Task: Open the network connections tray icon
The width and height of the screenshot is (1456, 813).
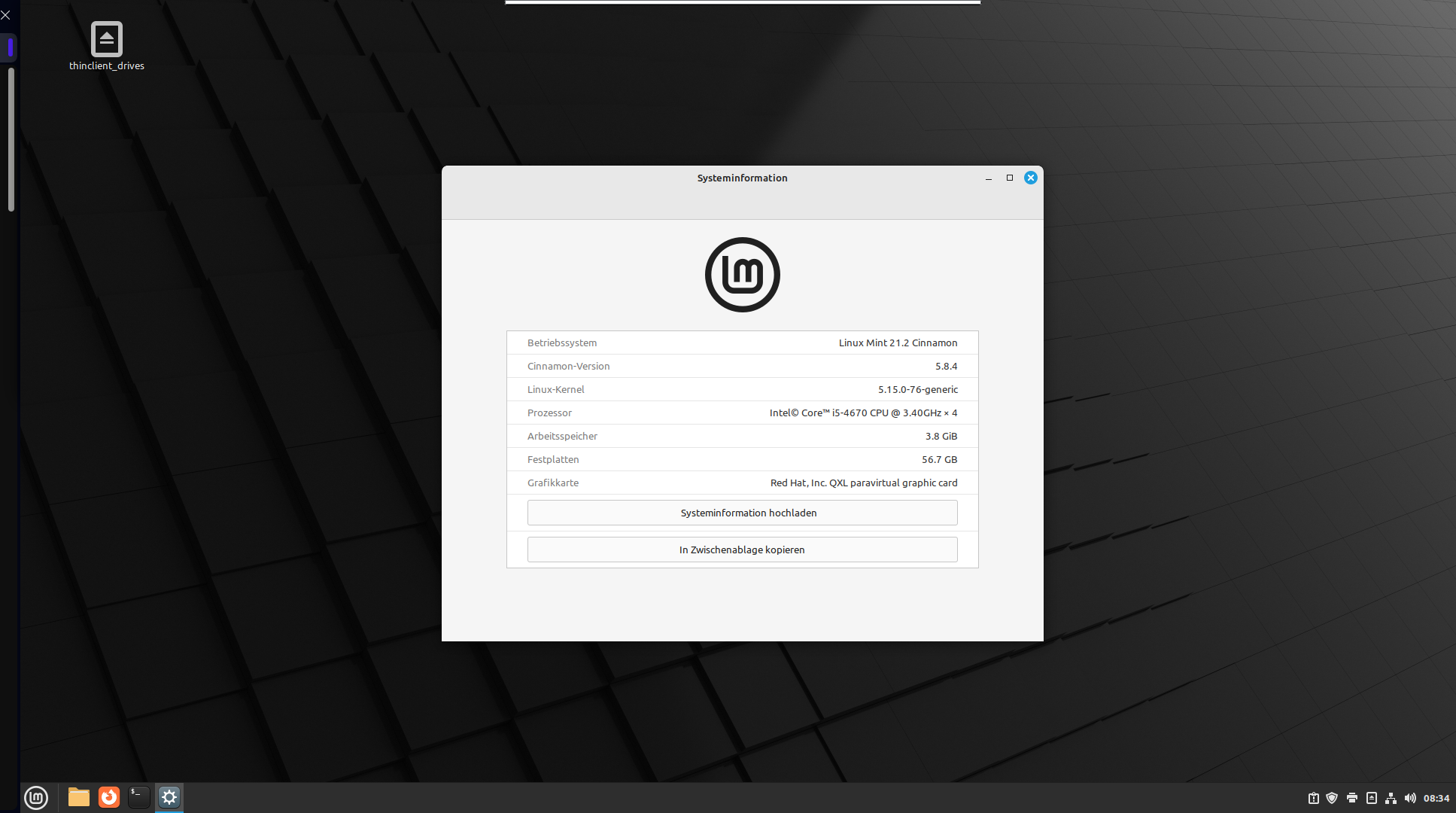Action: pos(1391,798)
